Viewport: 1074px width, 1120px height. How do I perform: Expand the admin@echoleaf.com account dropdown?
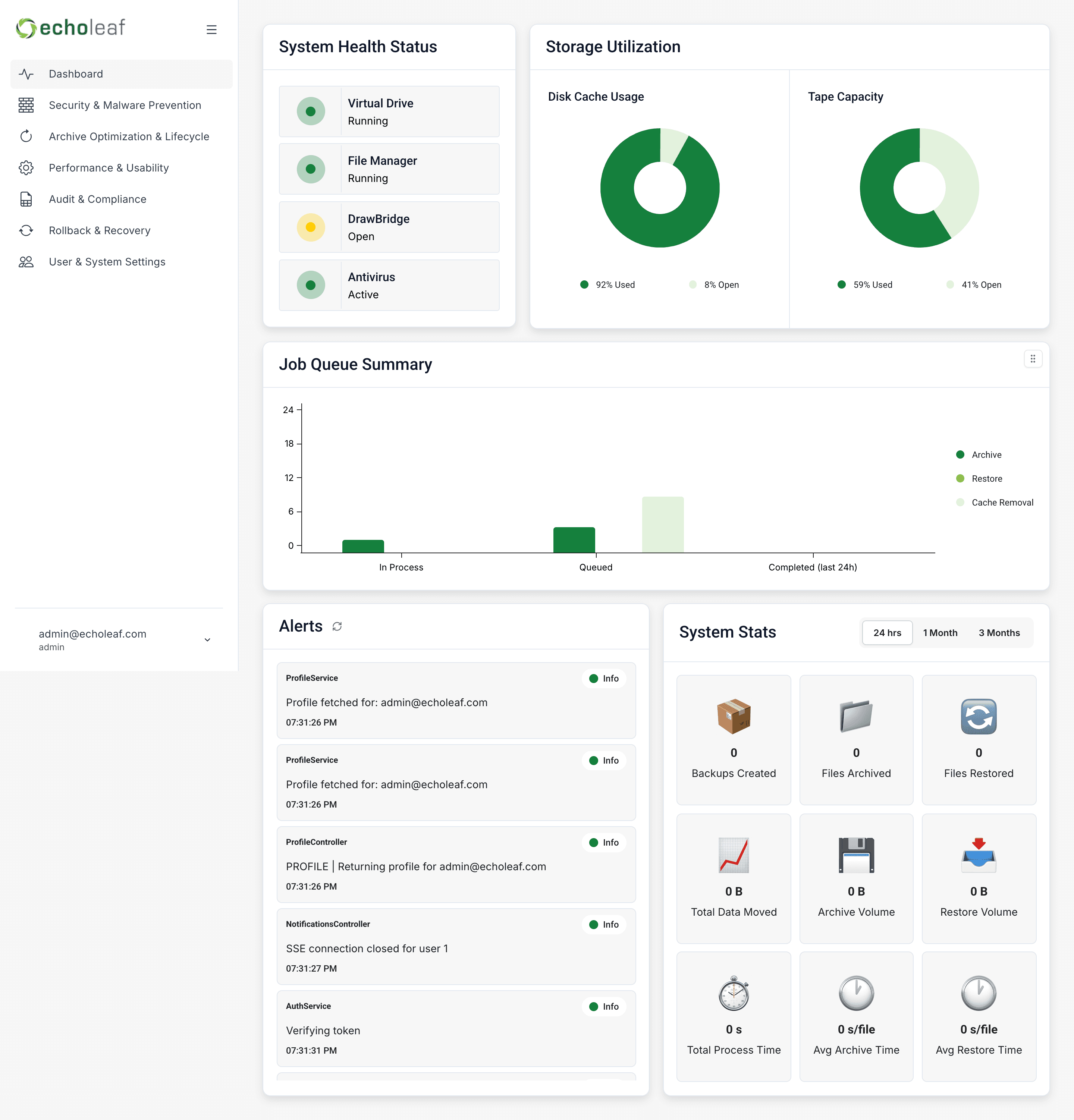coord(207,639)
